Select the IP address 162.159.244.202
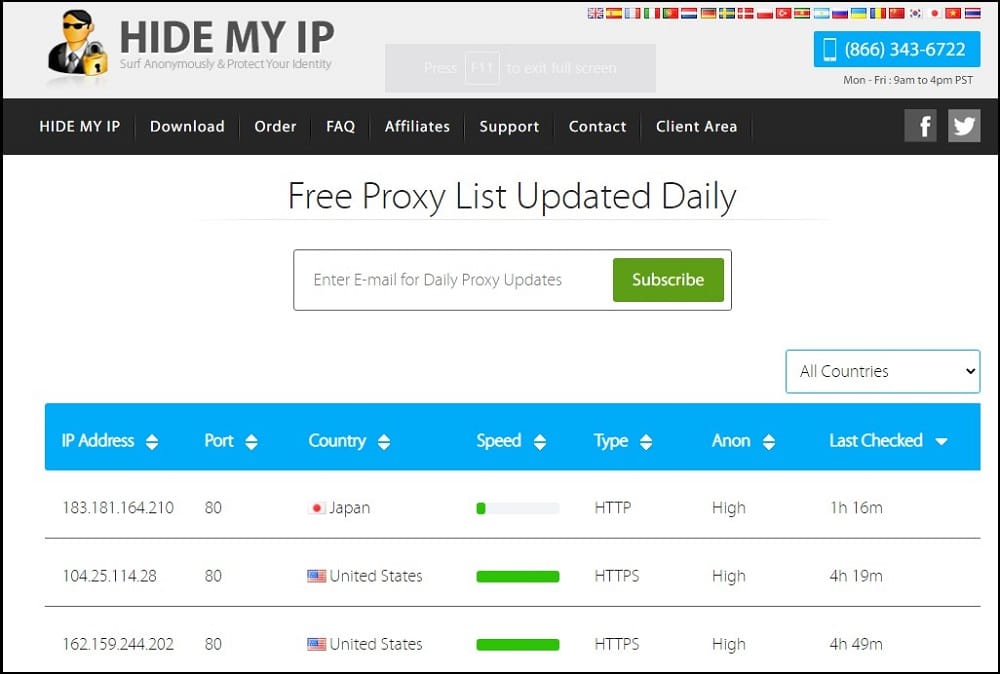Screen dimensions: 1000x674 tap(118, 644)
